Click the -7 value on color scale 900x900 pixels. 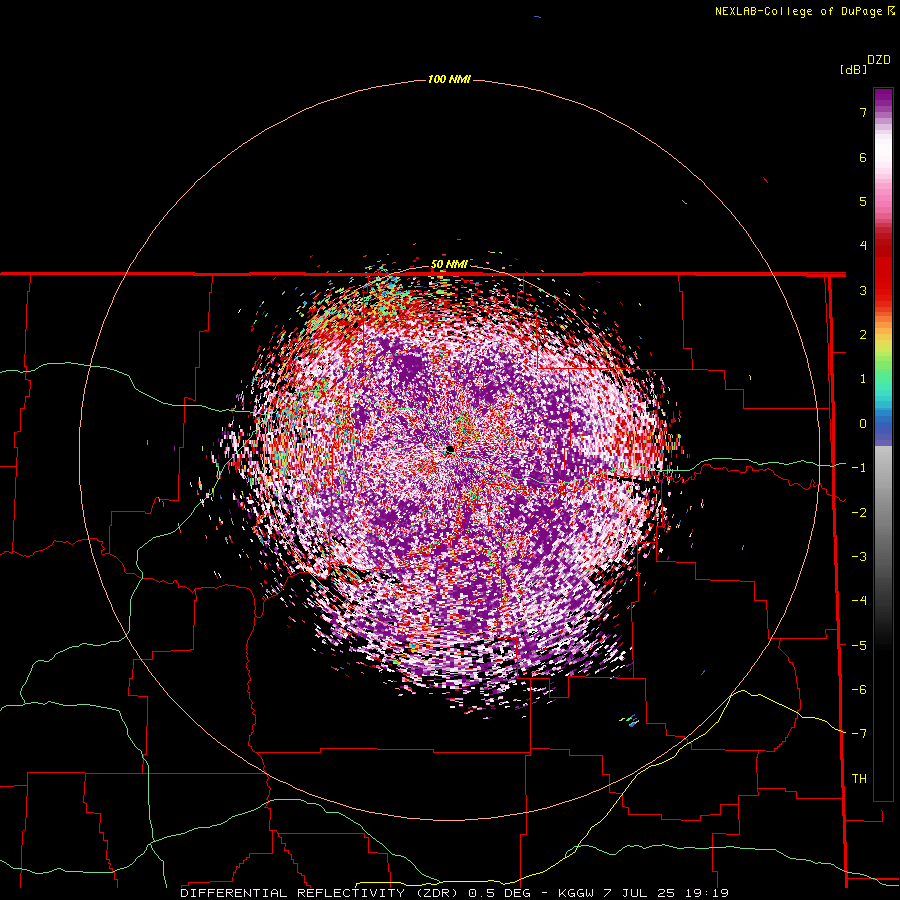point(859,734)
